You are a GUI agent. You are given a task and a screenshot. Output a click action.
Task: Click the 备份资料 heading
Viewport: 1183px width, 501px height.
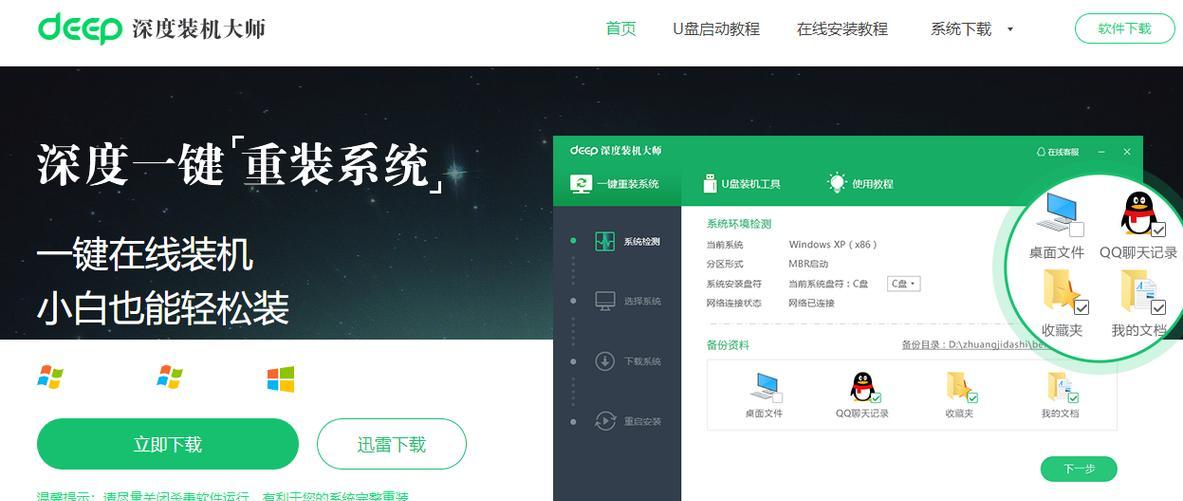(727, 345)
